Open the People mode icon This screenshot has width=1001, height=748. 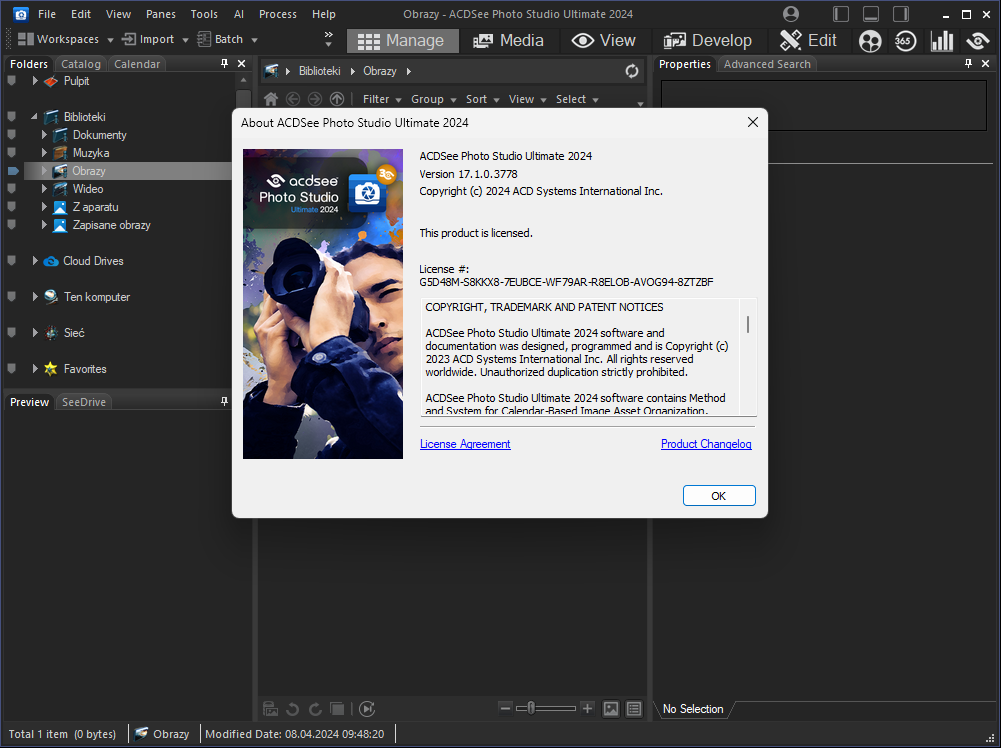click(869, 41)
